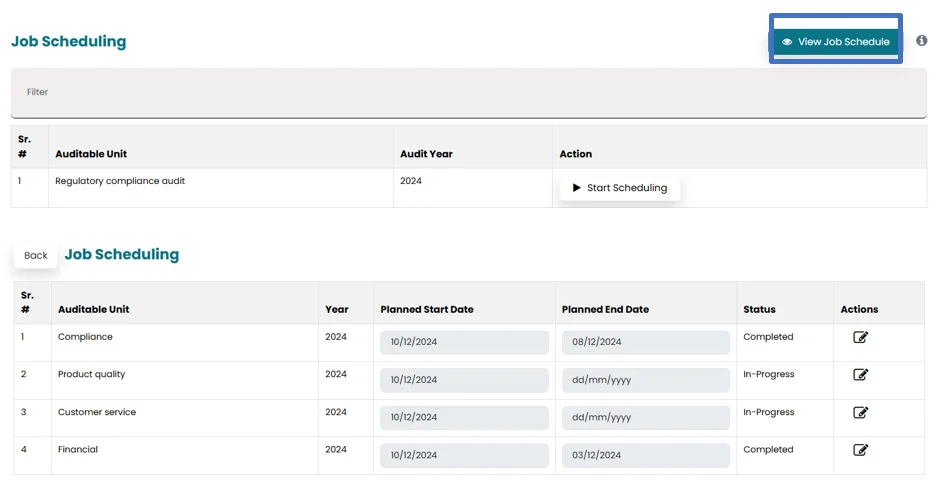Click Product quality planned start date field
This screenshot has height=492, width=941.
[464, 380]
